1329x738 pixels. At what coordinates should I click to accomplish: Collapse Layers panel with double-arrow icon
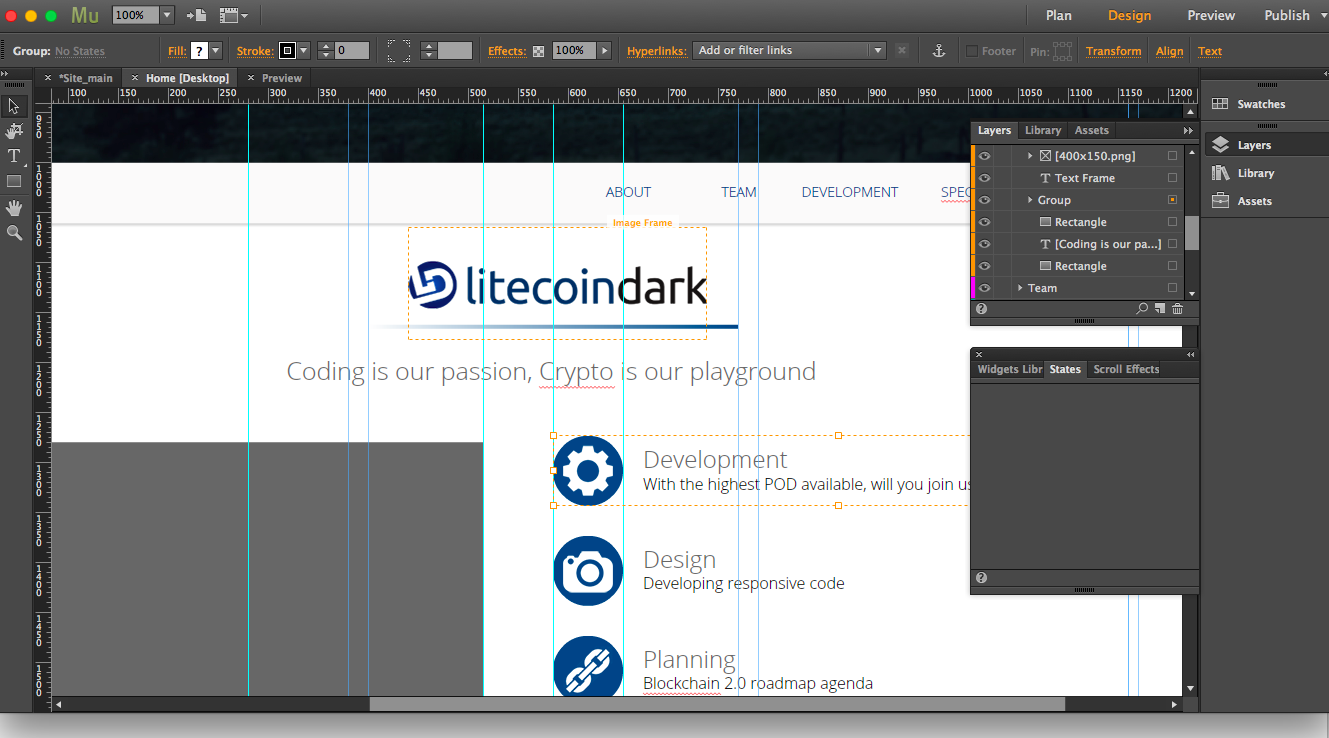1188,131
